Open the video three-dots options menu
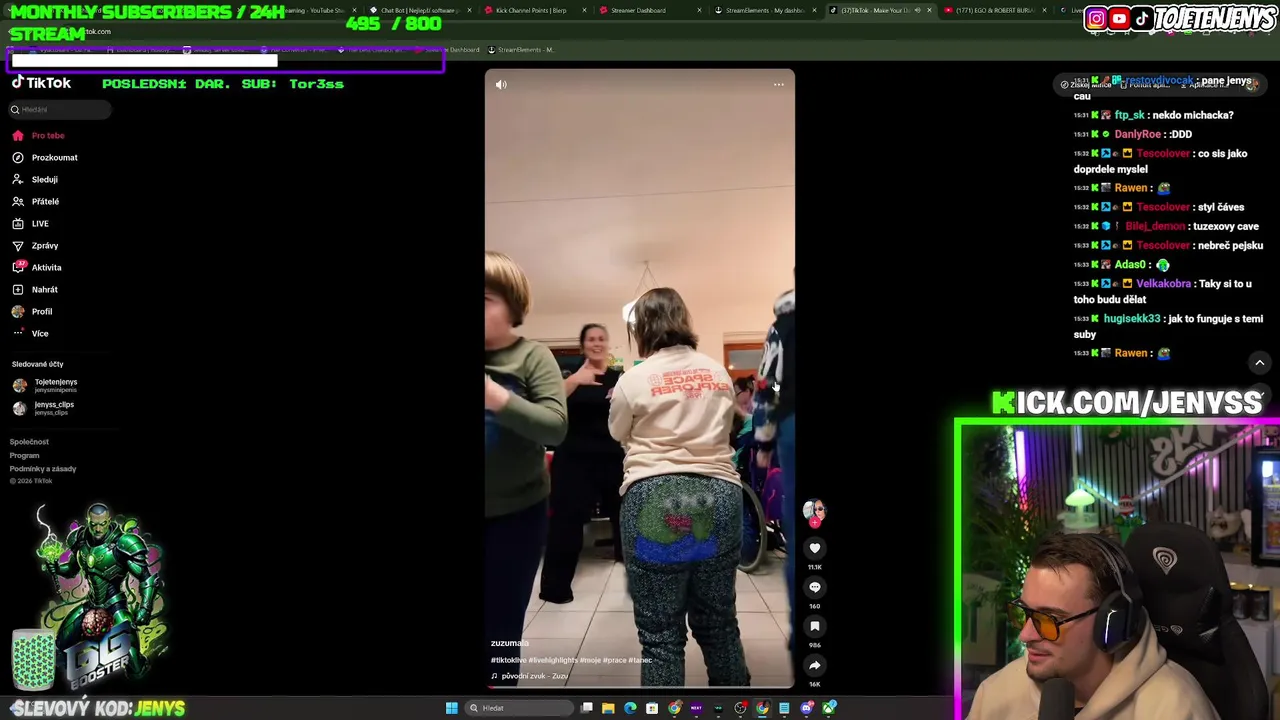Viewport: 1280px width, 720px height. click(779, 84)
